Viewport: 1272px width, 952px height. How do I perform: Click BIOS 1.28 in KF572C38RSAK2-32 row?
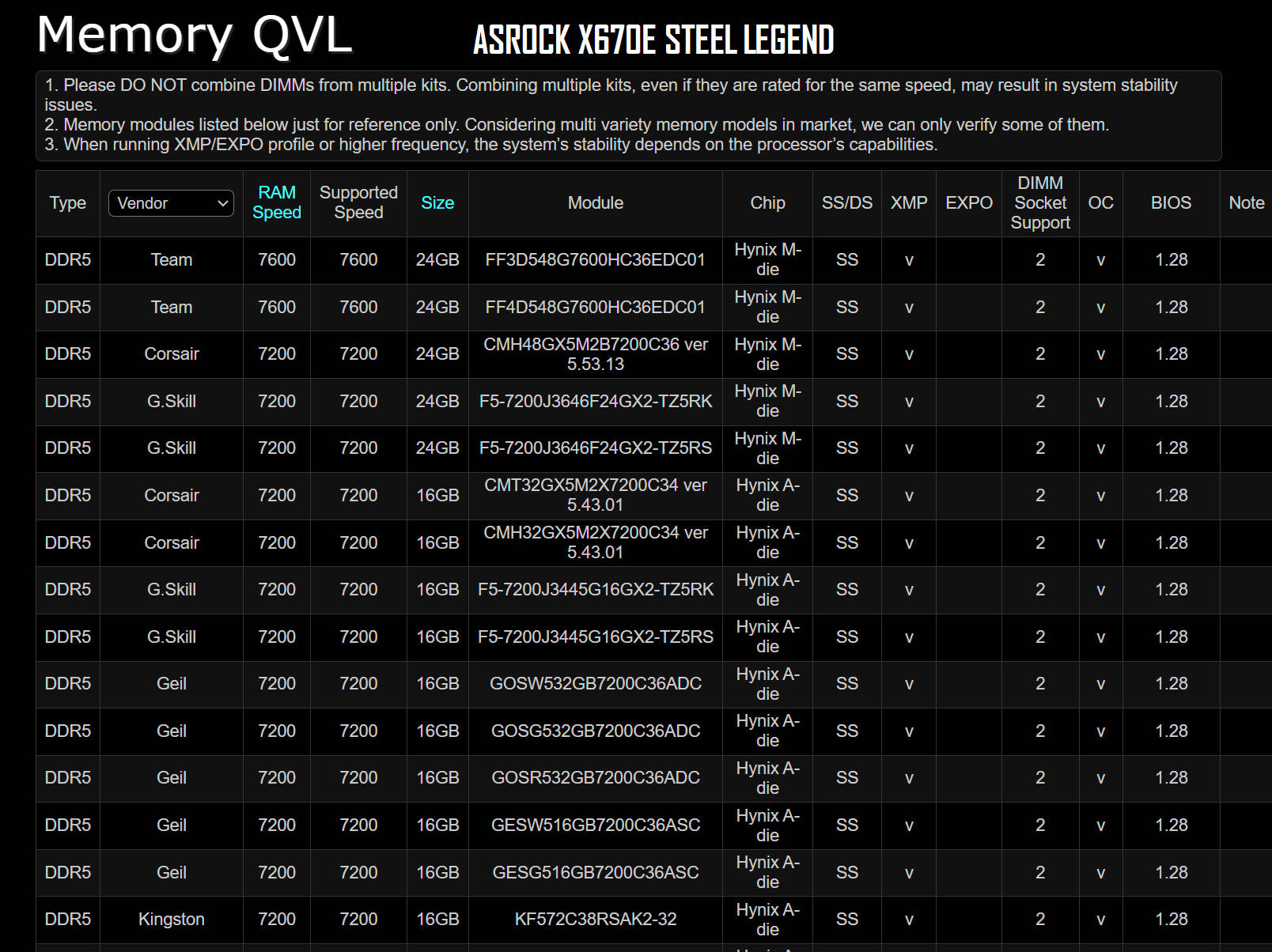click(x=1171, y=920)
